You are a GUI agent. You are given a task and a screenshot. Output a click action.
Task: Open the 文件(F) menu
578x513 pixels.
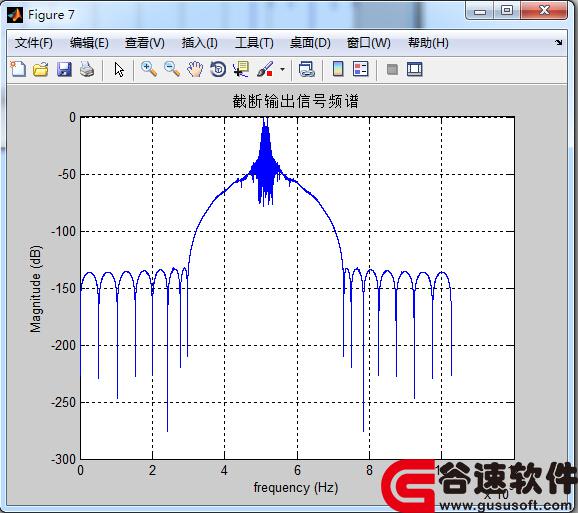tap(34, 43)
